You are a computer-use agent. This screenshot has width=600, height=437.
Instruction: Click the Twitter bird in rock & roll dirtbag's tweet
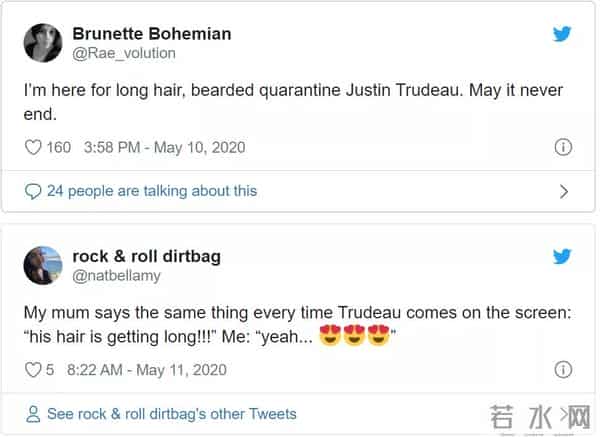[563, 257]
